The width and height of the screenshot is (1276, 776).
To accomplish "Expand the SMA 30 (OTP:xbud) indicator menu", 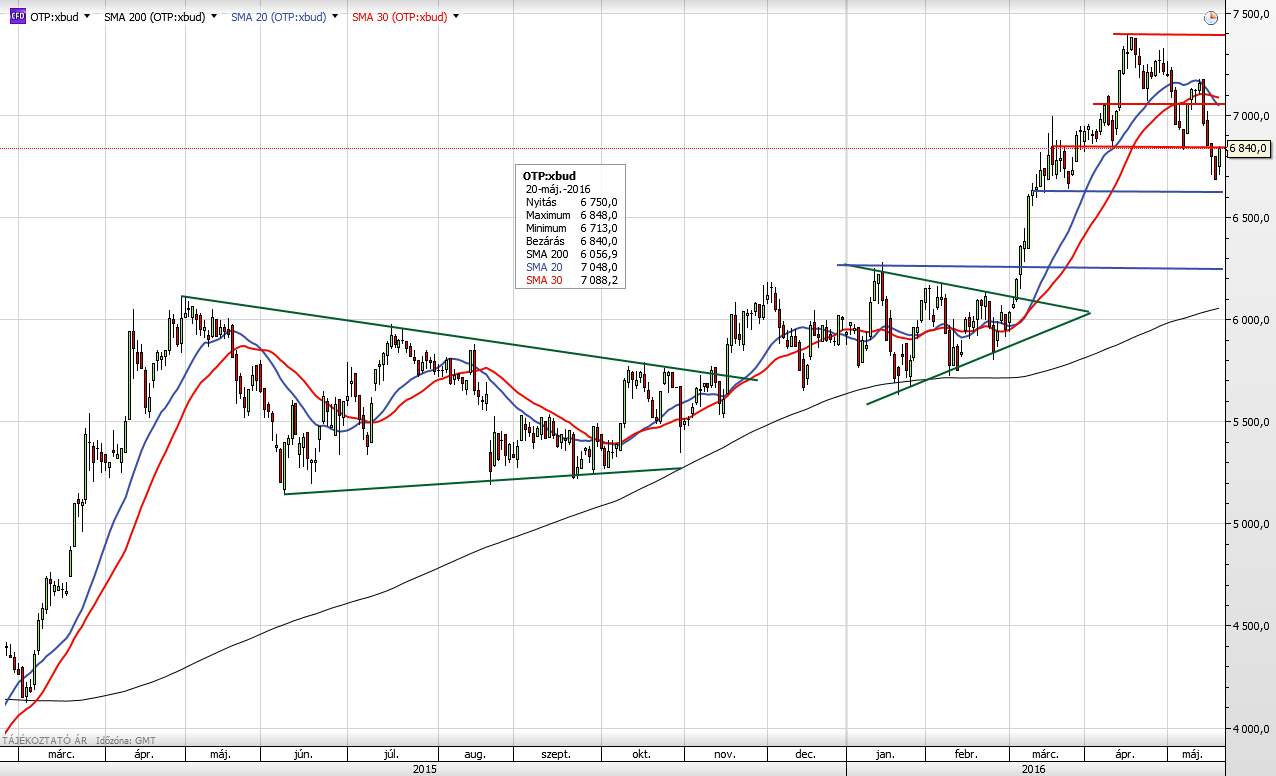I will tap(457, 17).
